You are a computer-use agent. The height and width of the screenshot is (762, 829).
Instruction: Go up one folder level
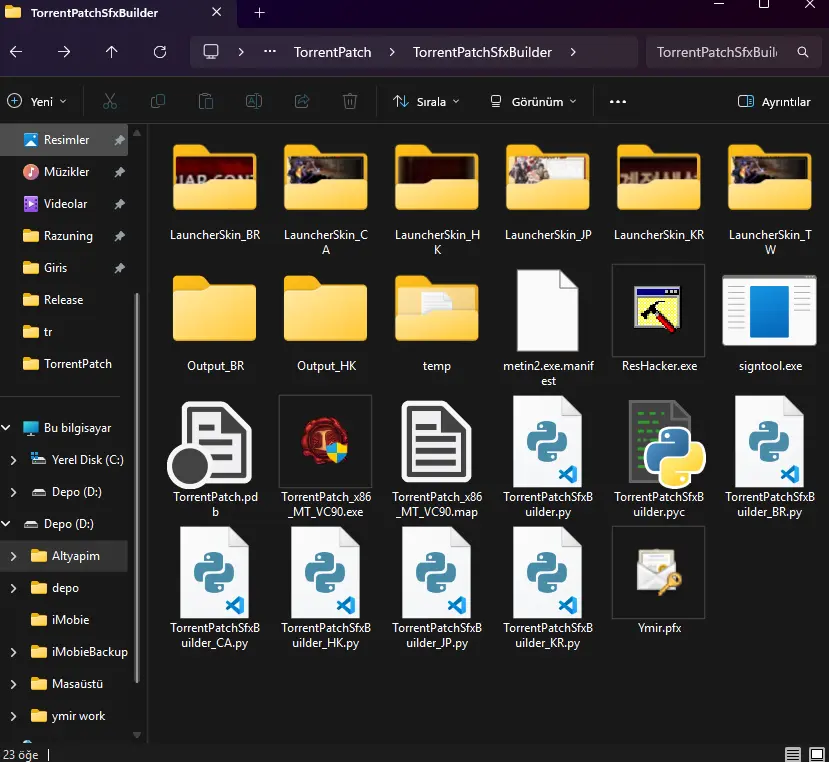112,52
